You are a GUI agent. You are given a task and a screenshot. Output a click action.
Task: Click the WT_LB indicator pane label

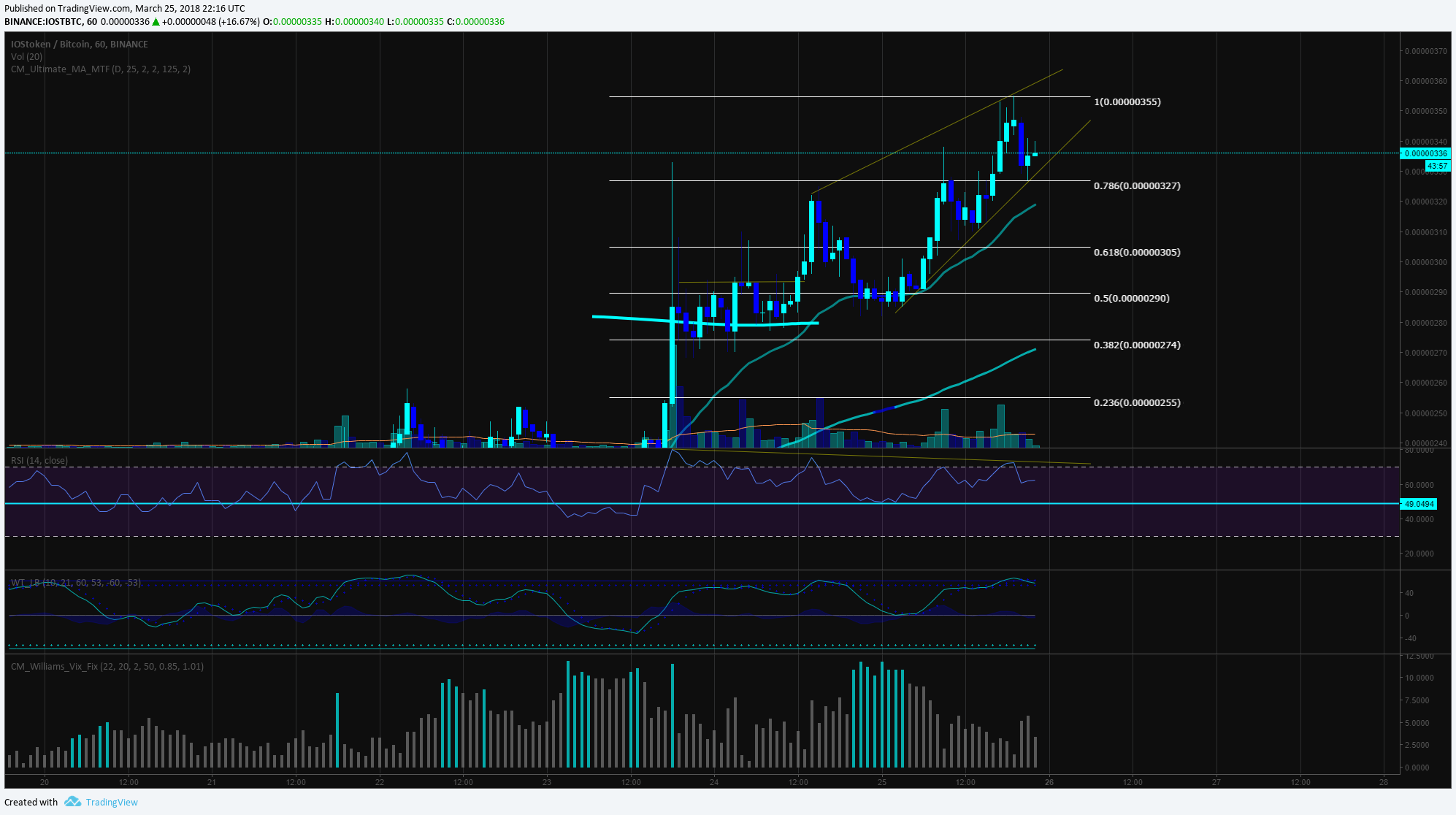click(x=76, y=582)
